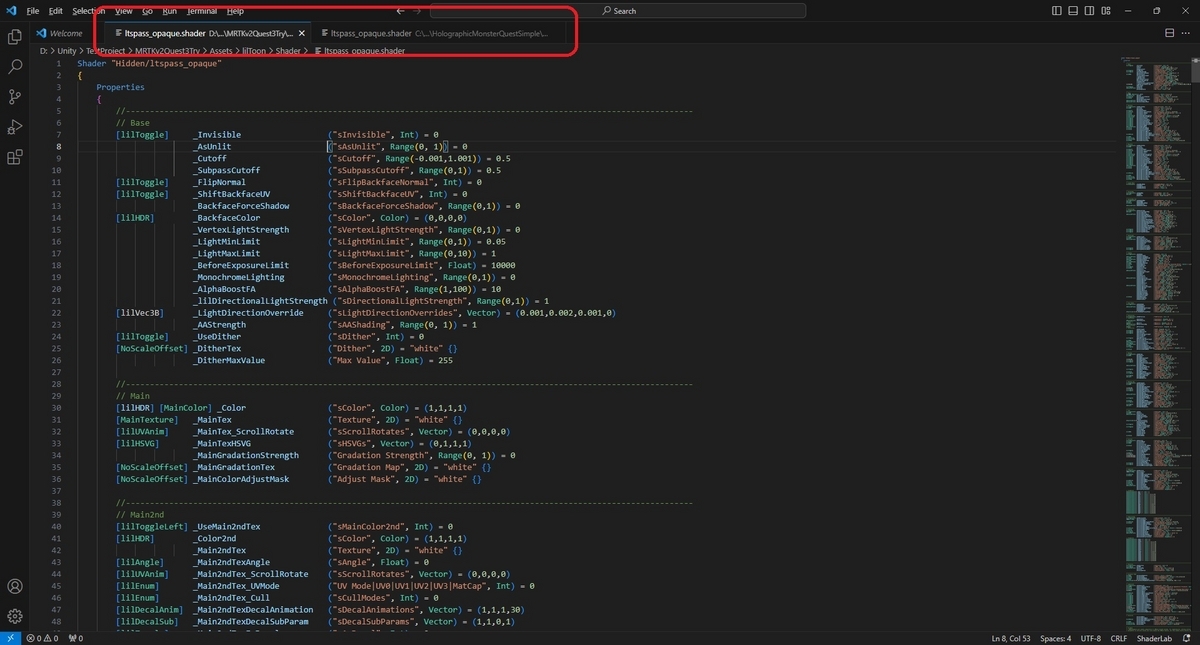1200x645 pixels.
Task: Click the editor vertical scrollbar
Action: [1195, 344]
